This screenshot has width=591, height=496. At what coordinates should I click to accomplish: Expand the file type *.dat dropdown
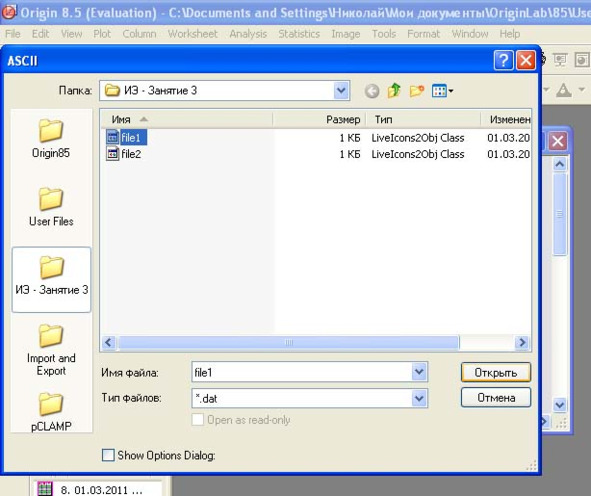click(419, 398)
